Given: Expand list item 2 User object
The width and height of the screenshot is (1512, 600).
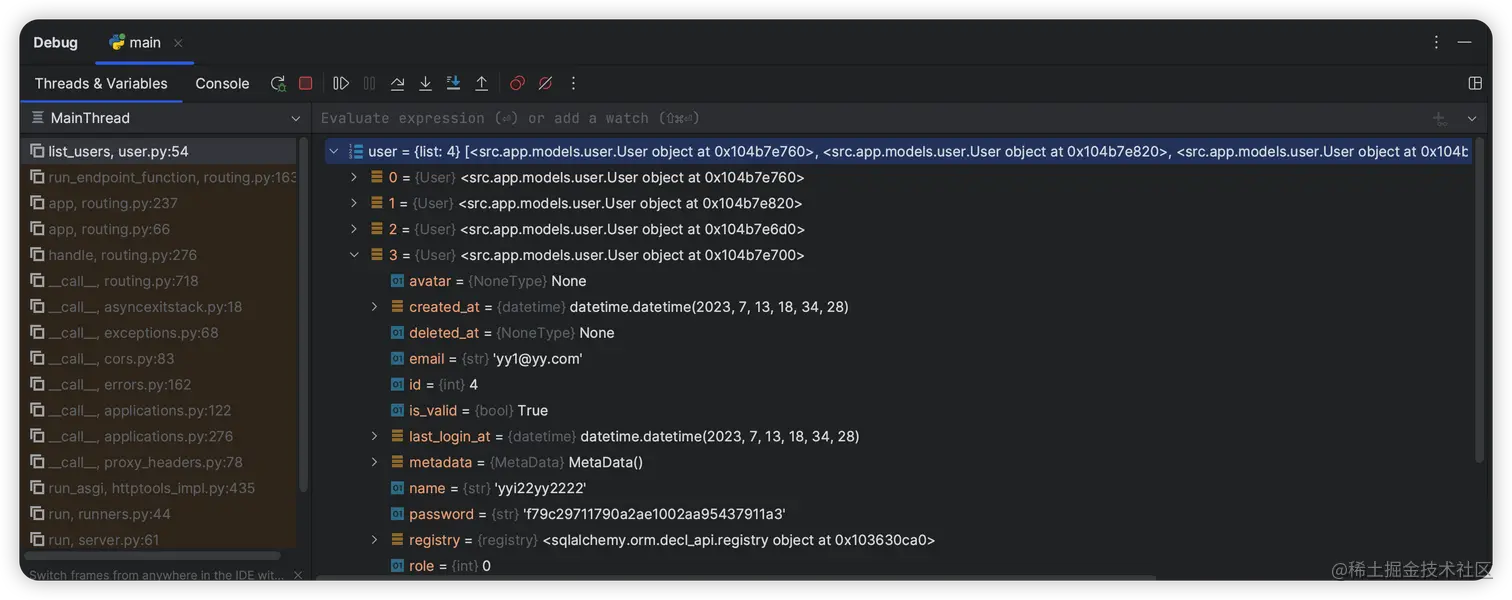Looking at the screenshot, I should [354, 230].
